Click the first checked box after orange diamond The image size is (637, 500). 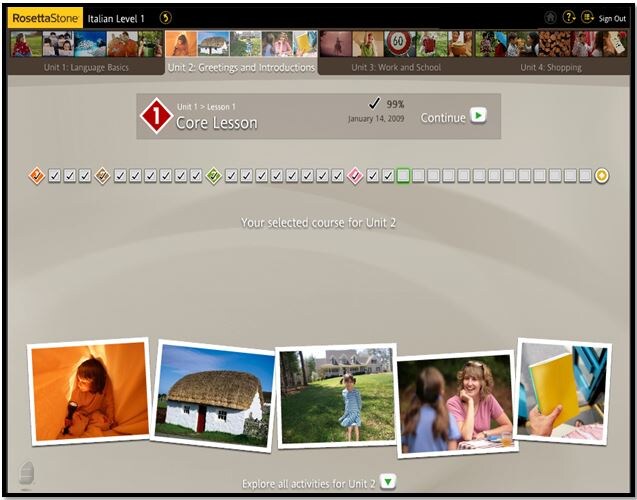(54, 176)
